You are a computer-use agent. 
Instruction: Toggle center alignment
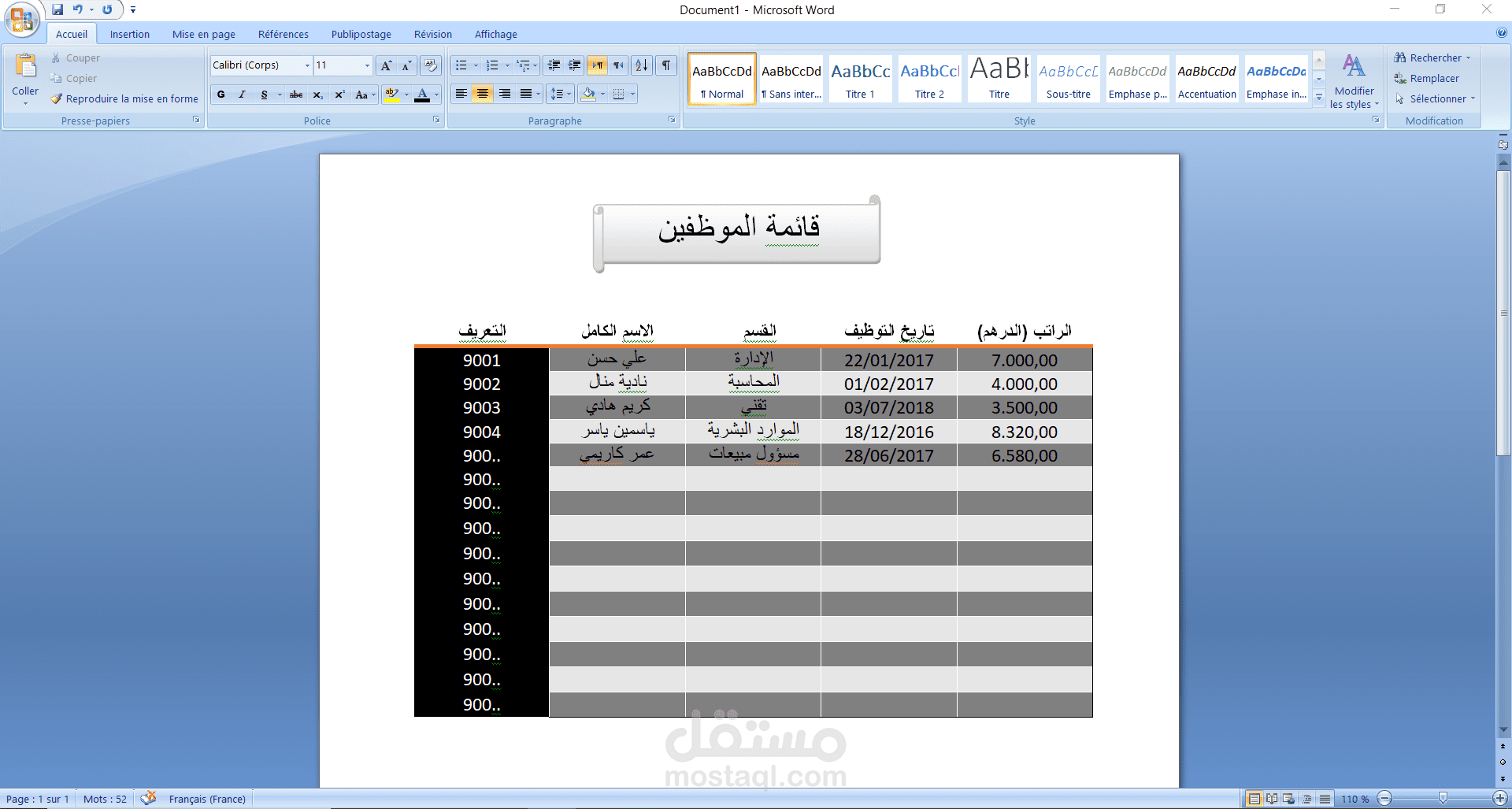(x=483, y=95)
